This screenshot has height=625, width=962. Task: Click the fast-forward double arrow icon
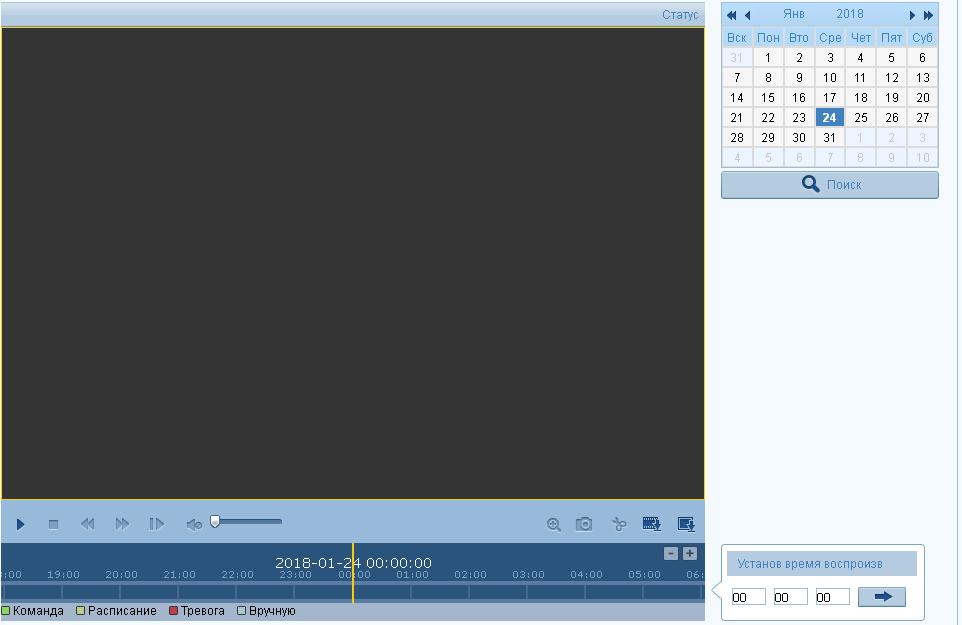tap(122, 524)
